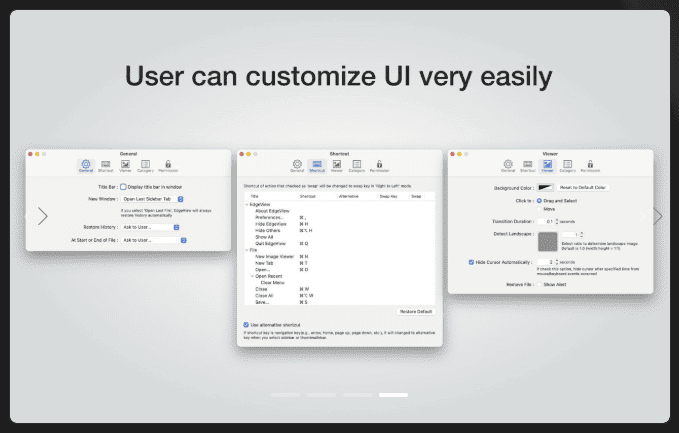The image size is (679, 433).
Task: Jump to third carousel page indicator
Action: pos(357,395)
